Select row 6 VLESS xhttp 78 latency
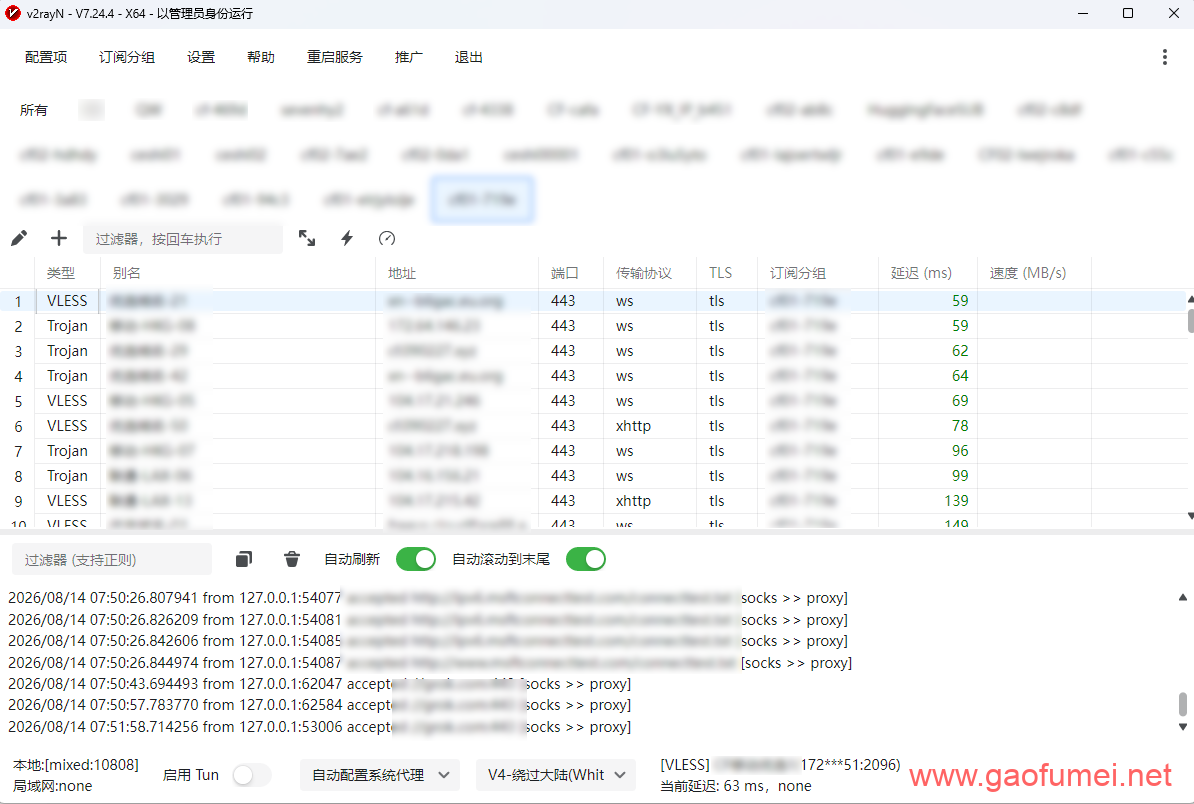 point(592,426)
